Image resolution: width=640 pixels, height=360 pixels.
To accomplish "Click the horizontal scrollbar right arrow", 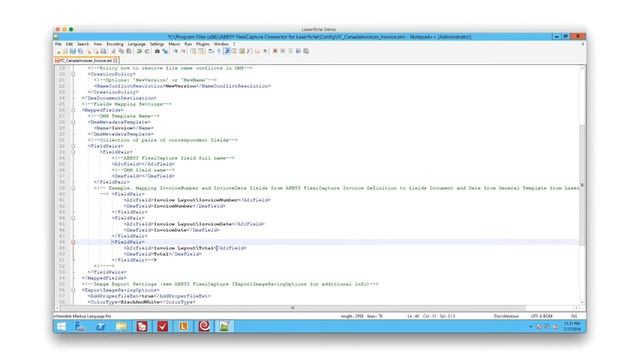I will (576, 308).
